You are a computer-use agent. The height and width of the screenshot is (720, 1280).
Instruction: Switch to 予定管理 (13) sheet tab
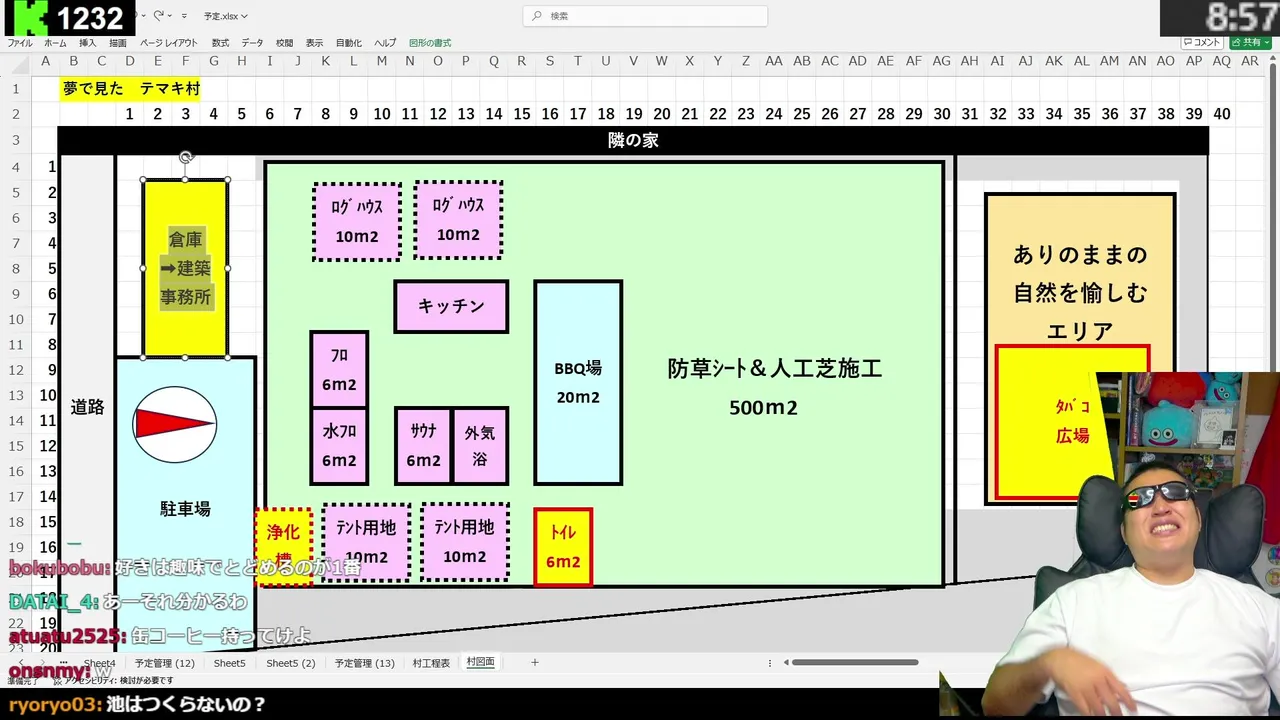click(x=365, y=663)
